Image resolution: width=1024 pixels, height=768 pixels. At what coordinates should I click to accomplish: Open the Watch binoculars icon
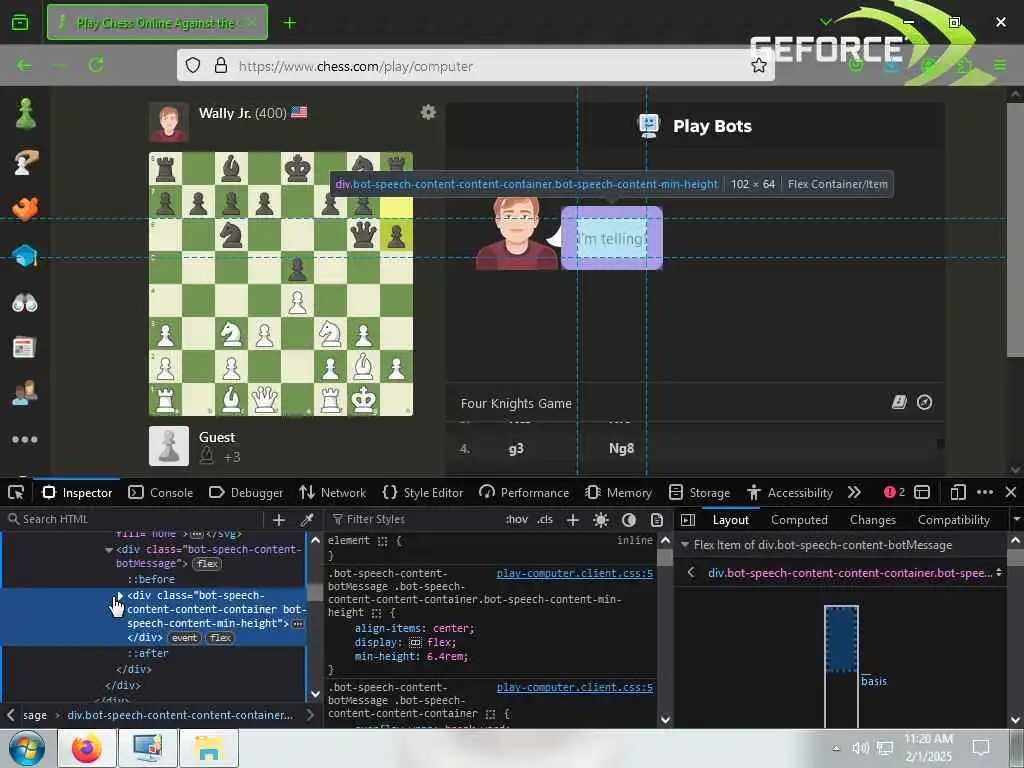tap(25, 302)
